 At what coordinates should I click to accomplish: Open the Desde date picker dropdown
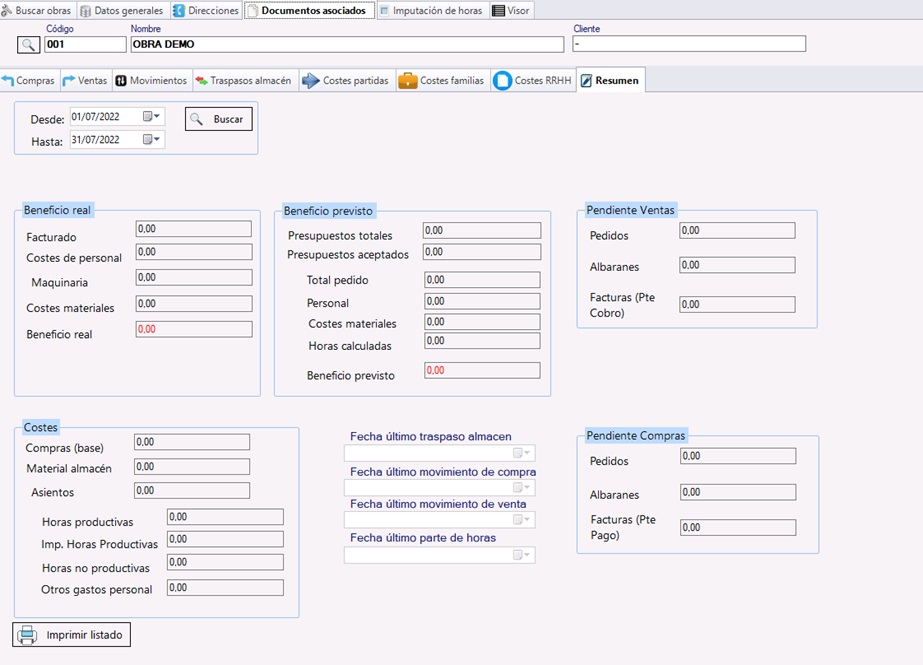(152, 117)
